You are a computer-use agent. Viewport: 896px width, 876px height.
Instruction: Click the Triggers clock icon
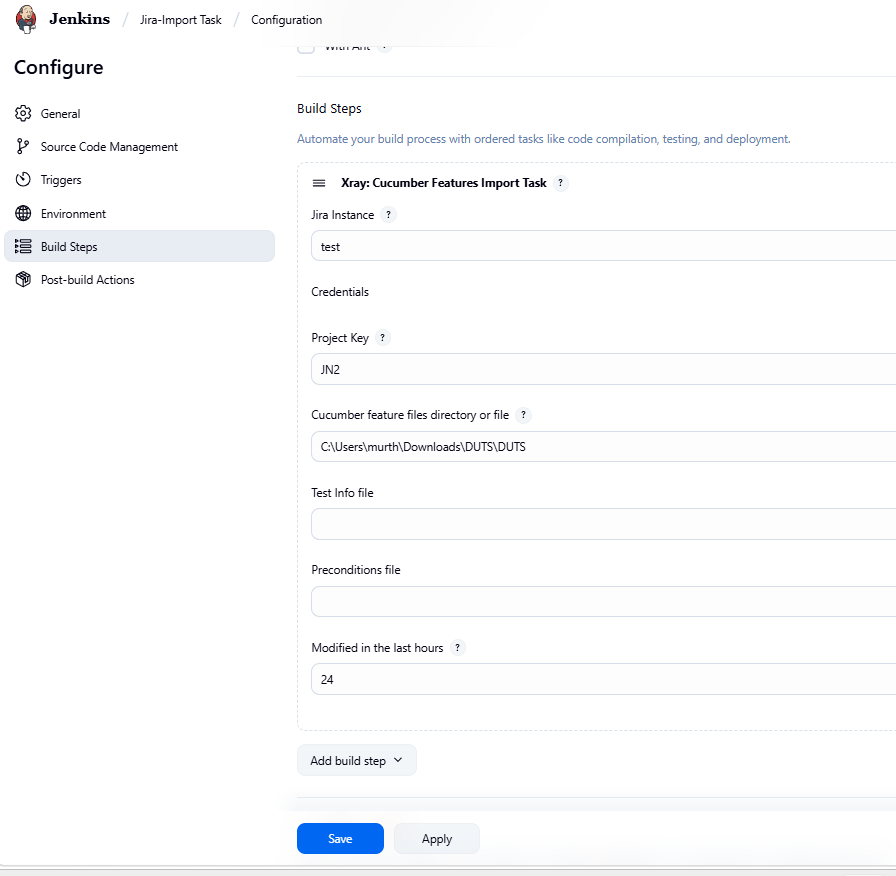coord(23,179)
